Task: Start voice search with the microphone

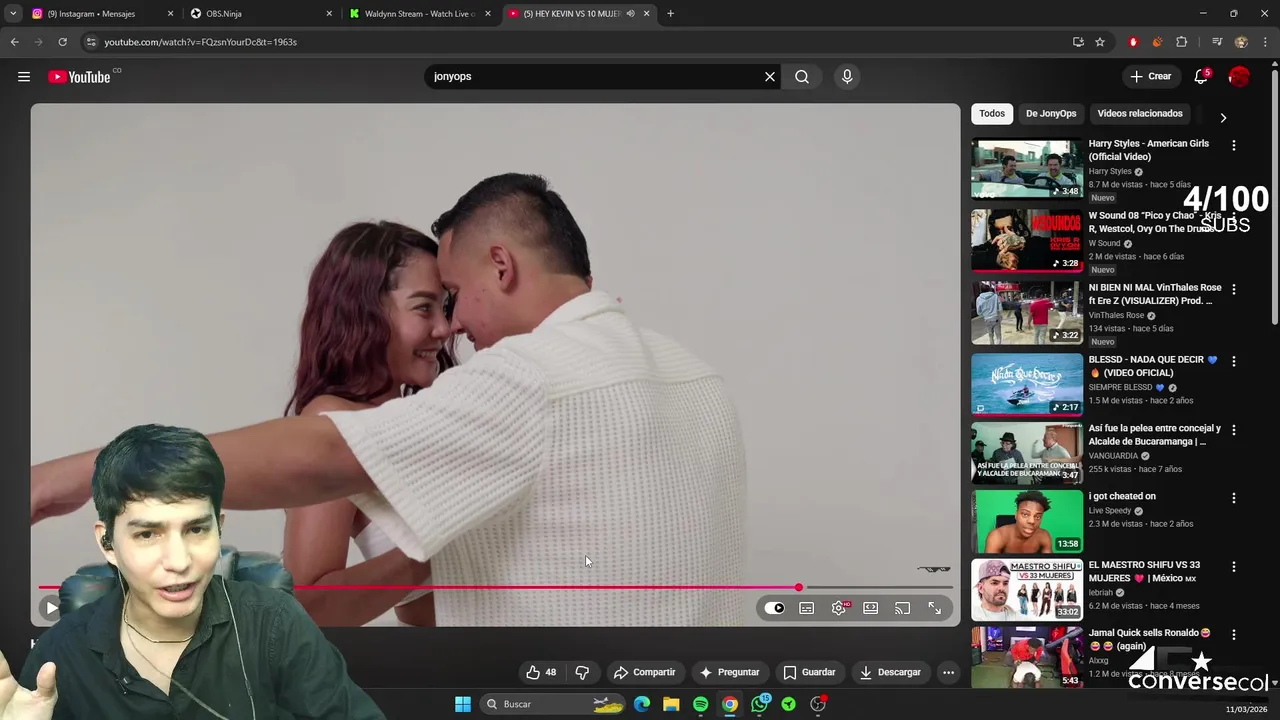Action: click(x=847, y=77)
